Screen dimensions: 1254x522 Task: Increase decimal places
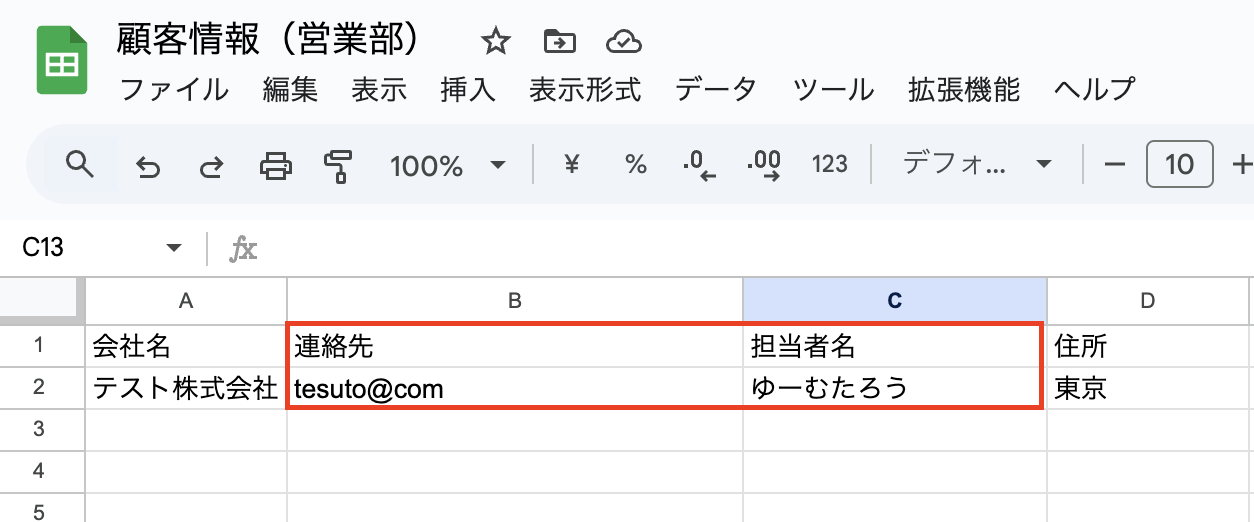click(x=765, y=165)
